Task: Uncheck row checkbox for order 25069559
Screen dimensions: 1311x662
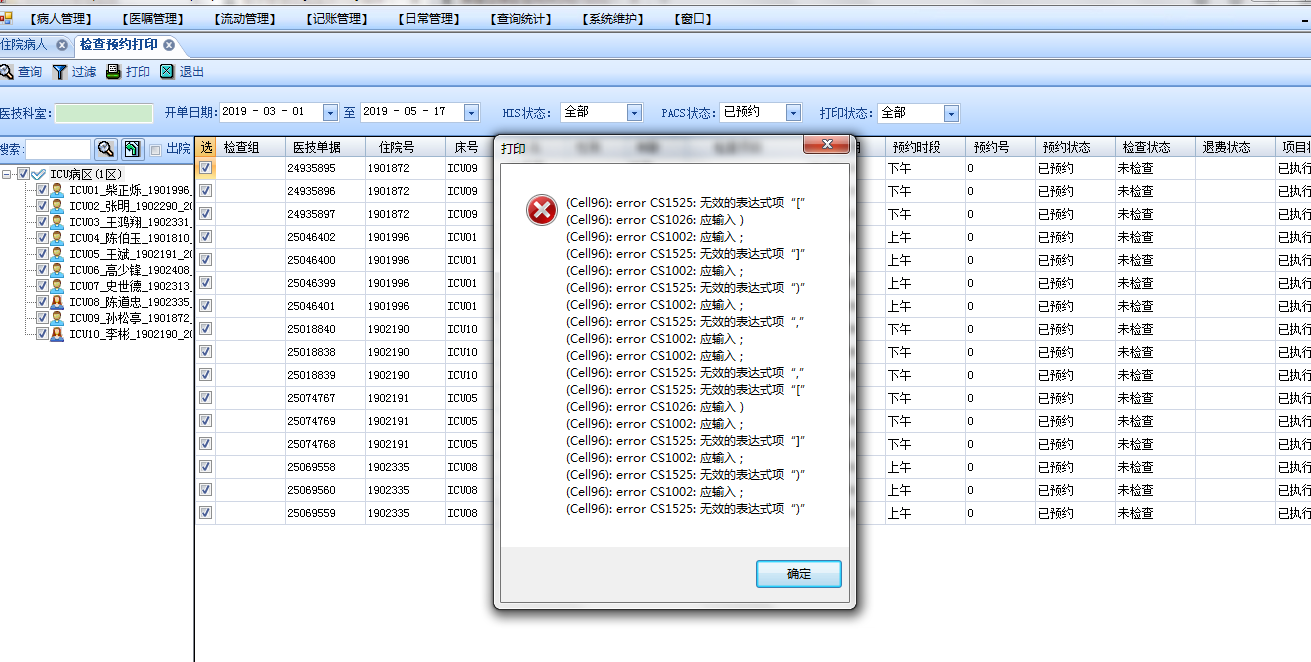Action: (x=205, y=513)
